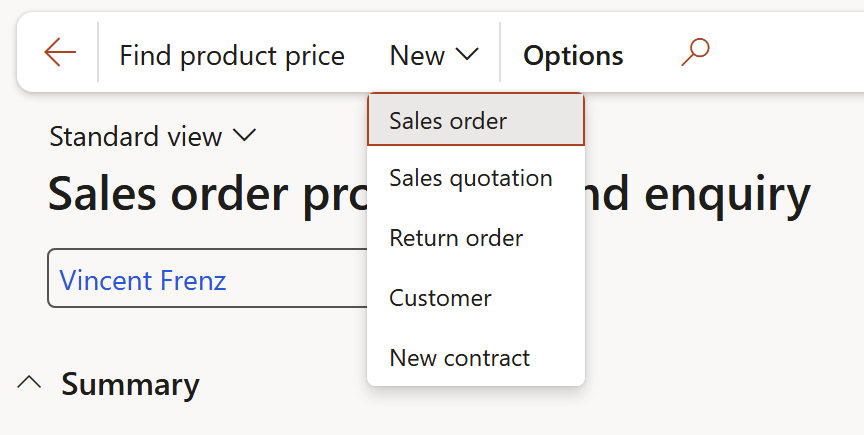The height and width of the screenshot is (435, 864).
Task: Choose Customer in the New menu
Action: point(440,298)
